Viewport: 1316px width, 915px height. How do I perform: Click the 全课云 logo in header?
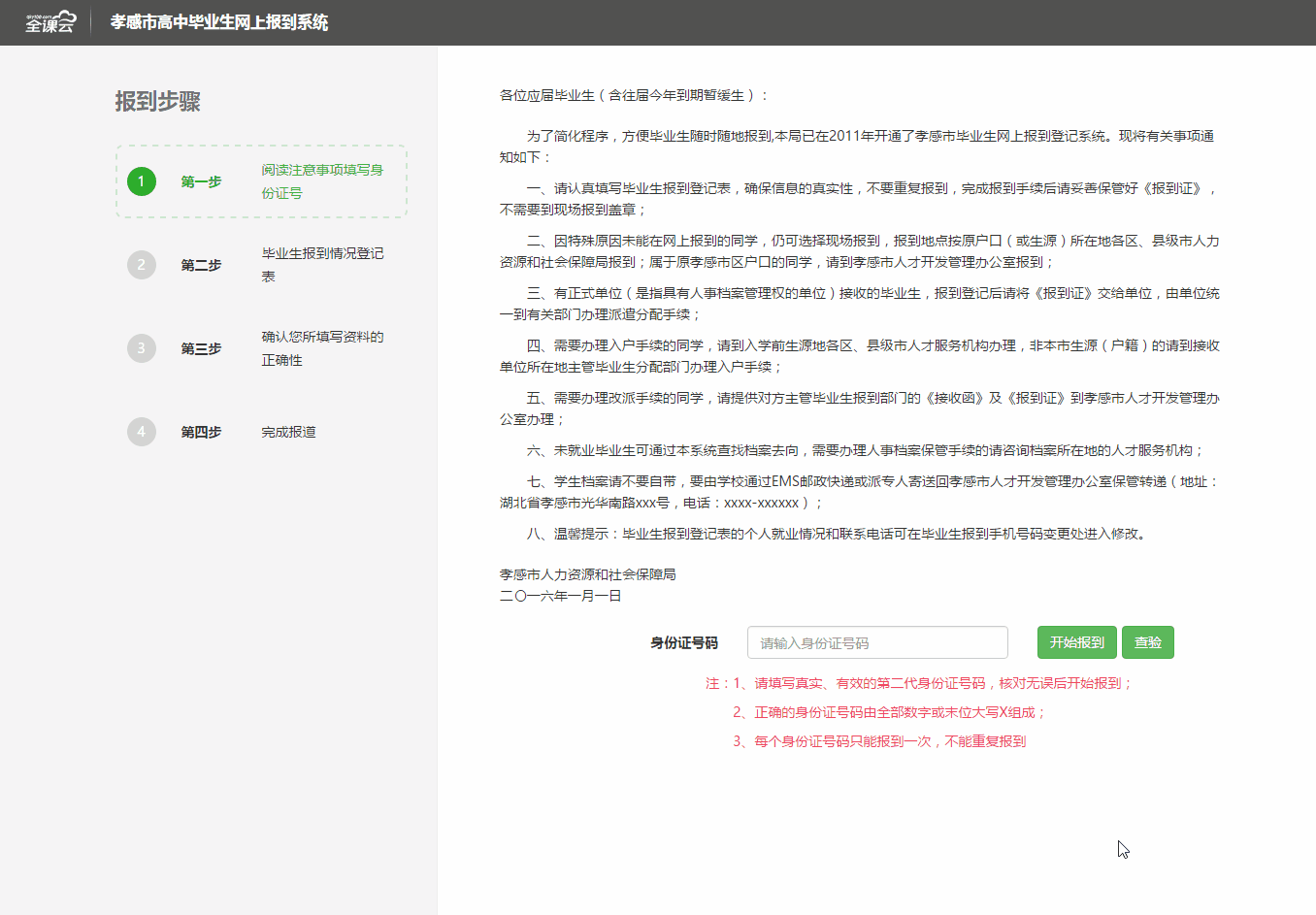pos(49,21)
